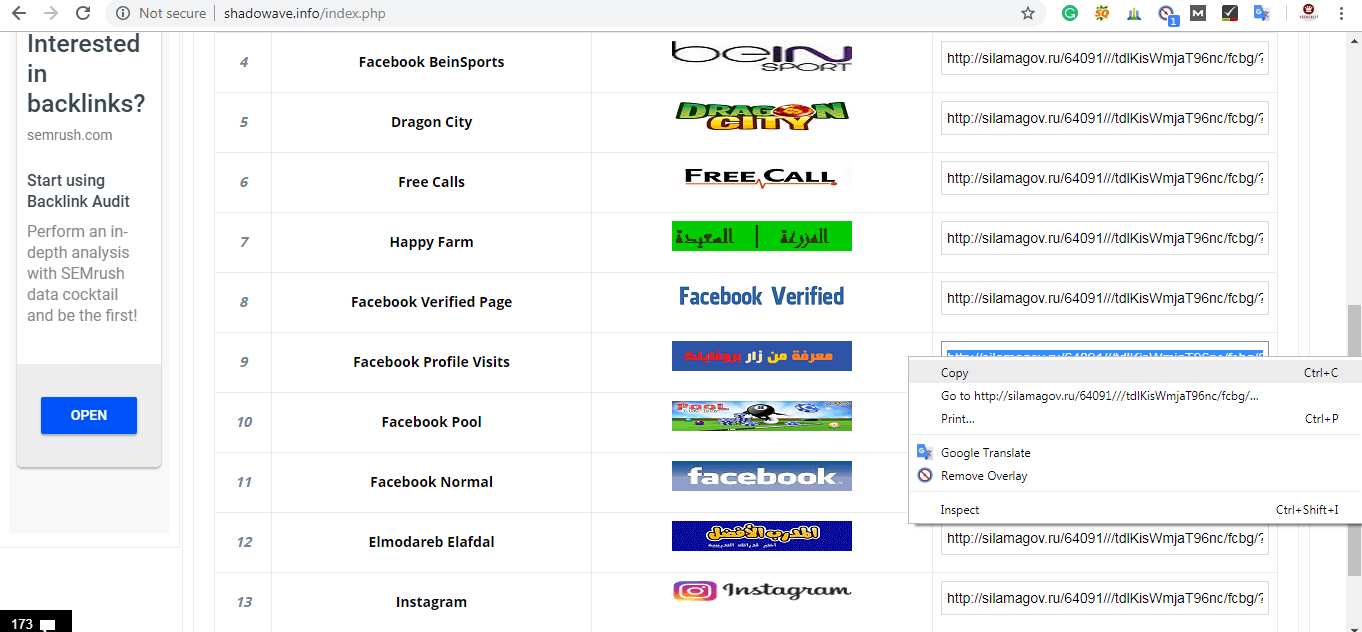Click the Facebook Normal row name
Image resolution: width=1362 pixels, height=632 pixels.
pyautogui.click(x=431, y=482)
